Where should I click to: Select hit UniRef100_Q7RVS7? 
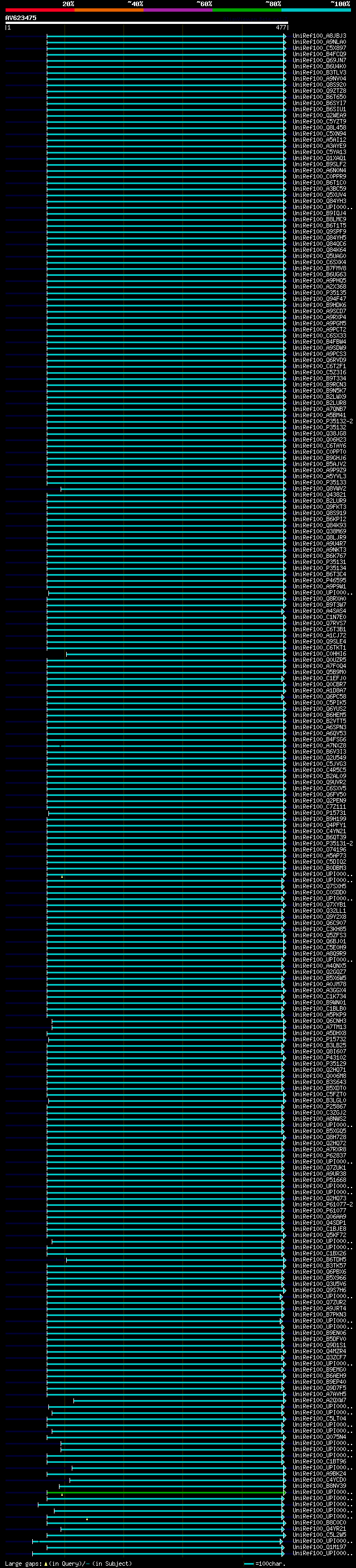tap(319, 624)
